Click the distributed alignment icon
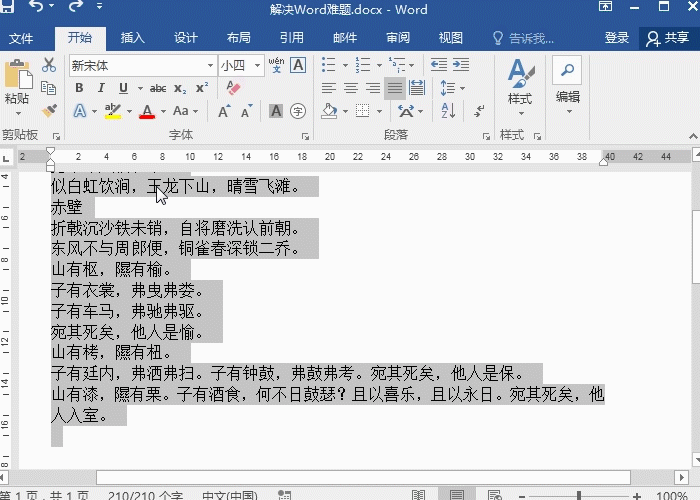The width and height of the screenshot is (700, 500). 417,88
